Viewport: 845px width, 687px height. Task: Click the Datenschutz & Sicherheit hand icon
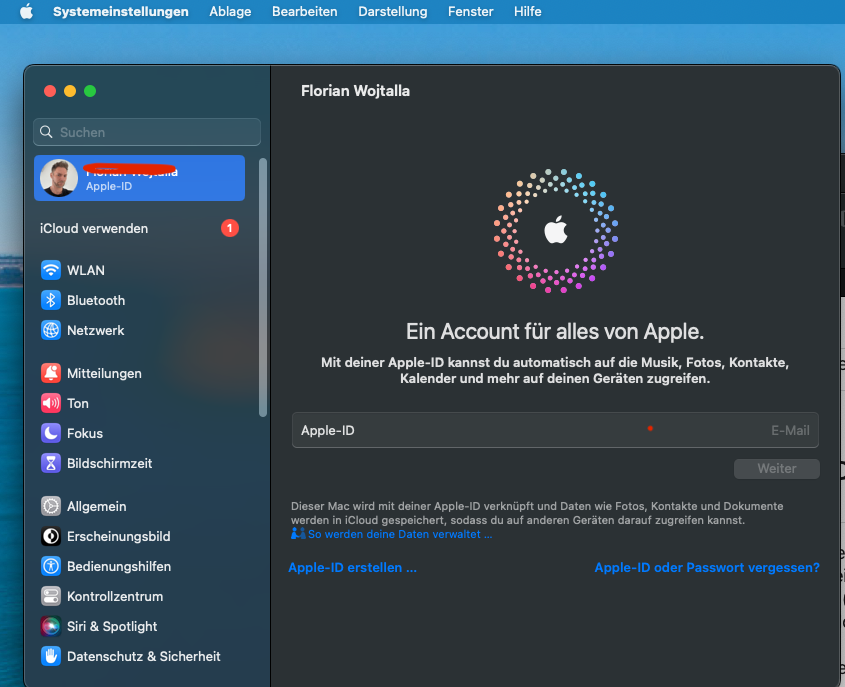51,656
